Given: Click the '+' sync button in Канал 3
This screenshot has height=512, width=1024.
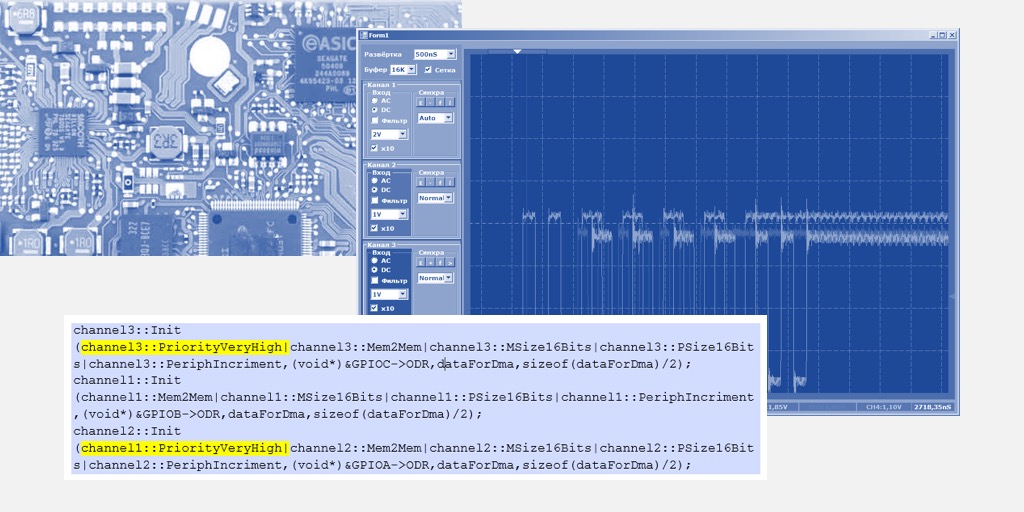Looking at the screenshot, I should [430, 263].
